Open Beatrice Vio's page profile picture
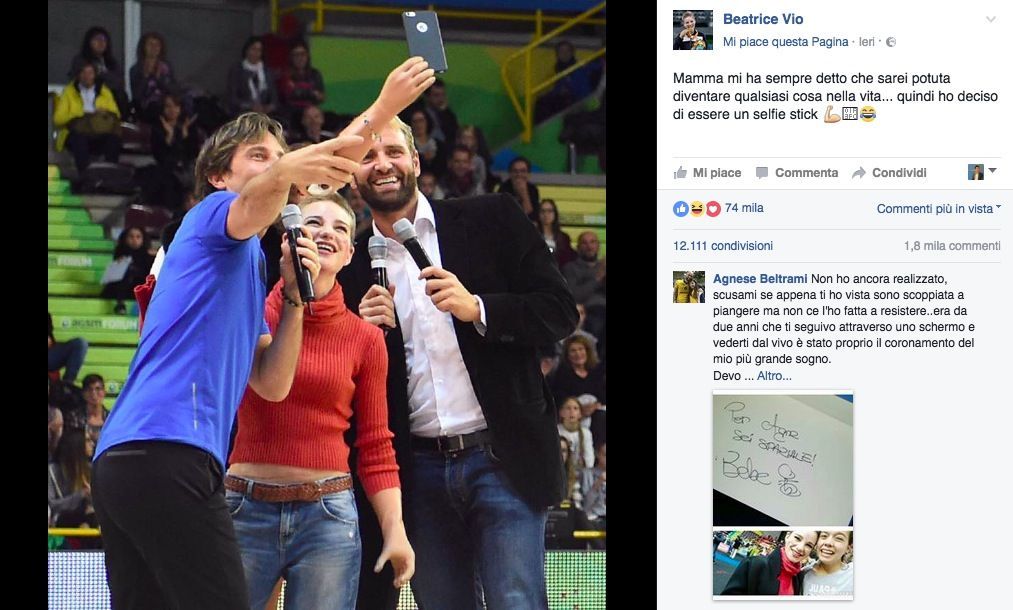The image size is (1013, 610). (x=693, y=30)
